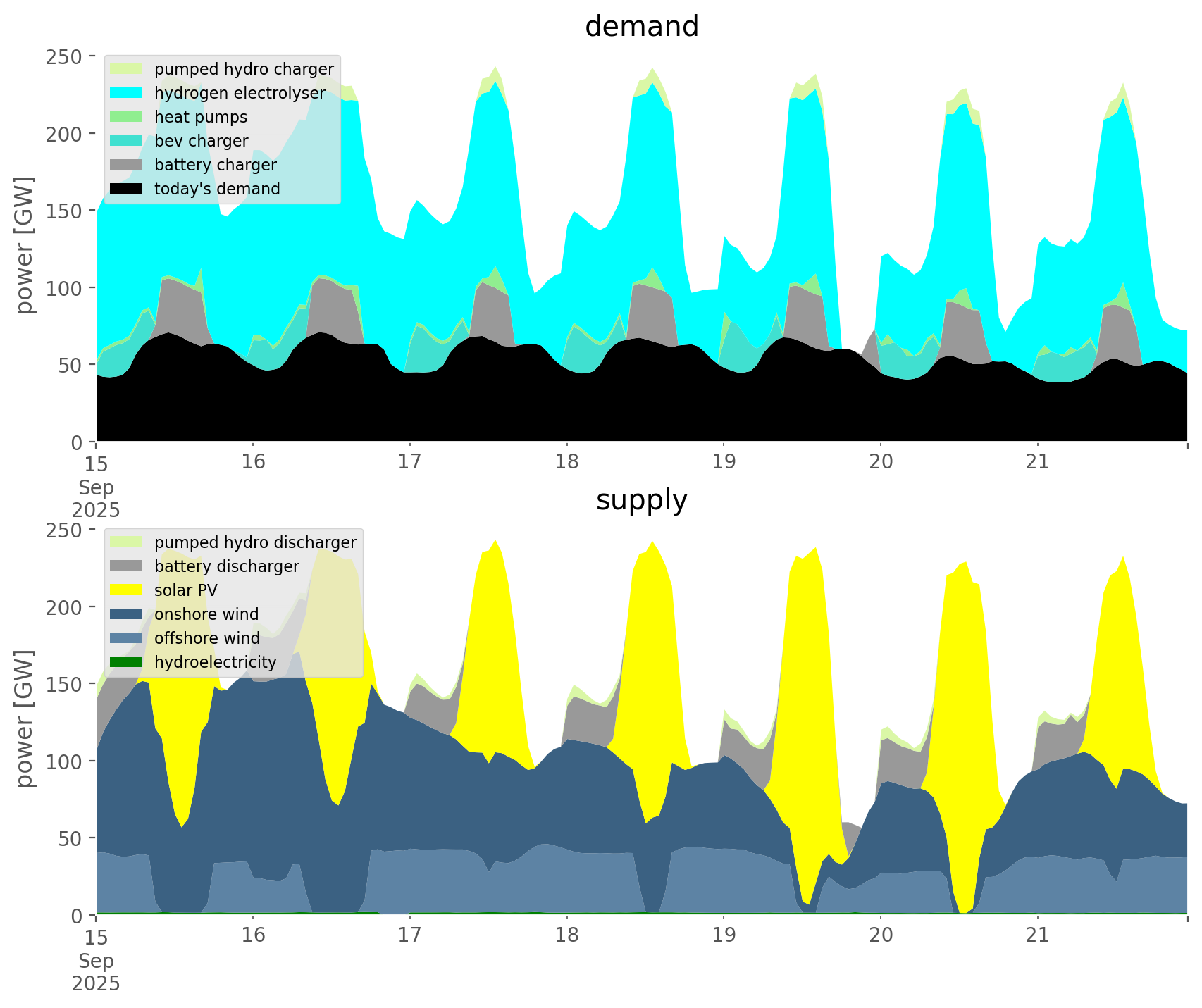Click the heat pumps legend color box
Viewport: 1202px width, 1008px height.
coord(127,117)
